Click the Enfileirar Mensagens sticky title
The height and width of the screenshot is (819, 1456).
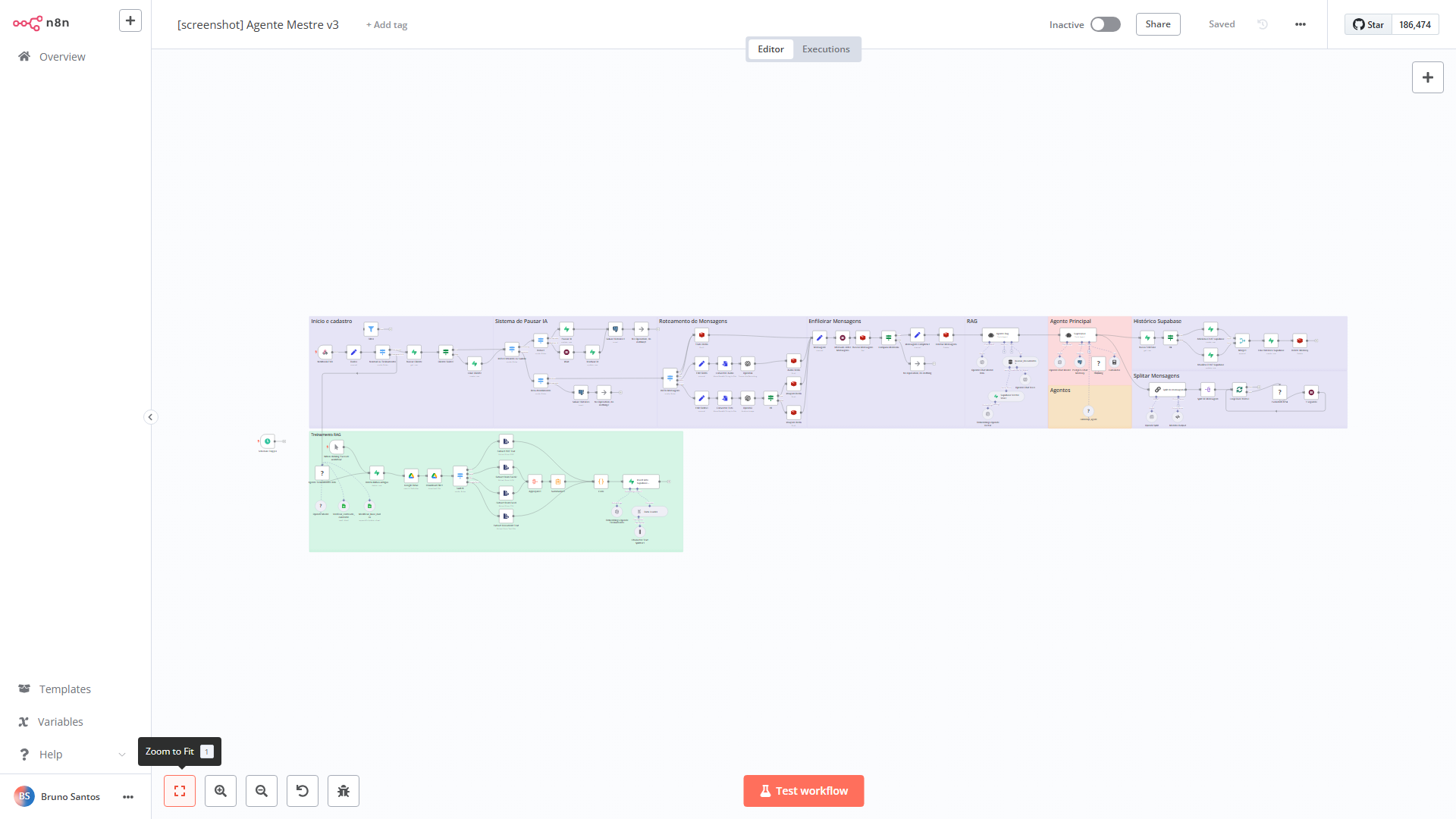click(x=835, y=322)
